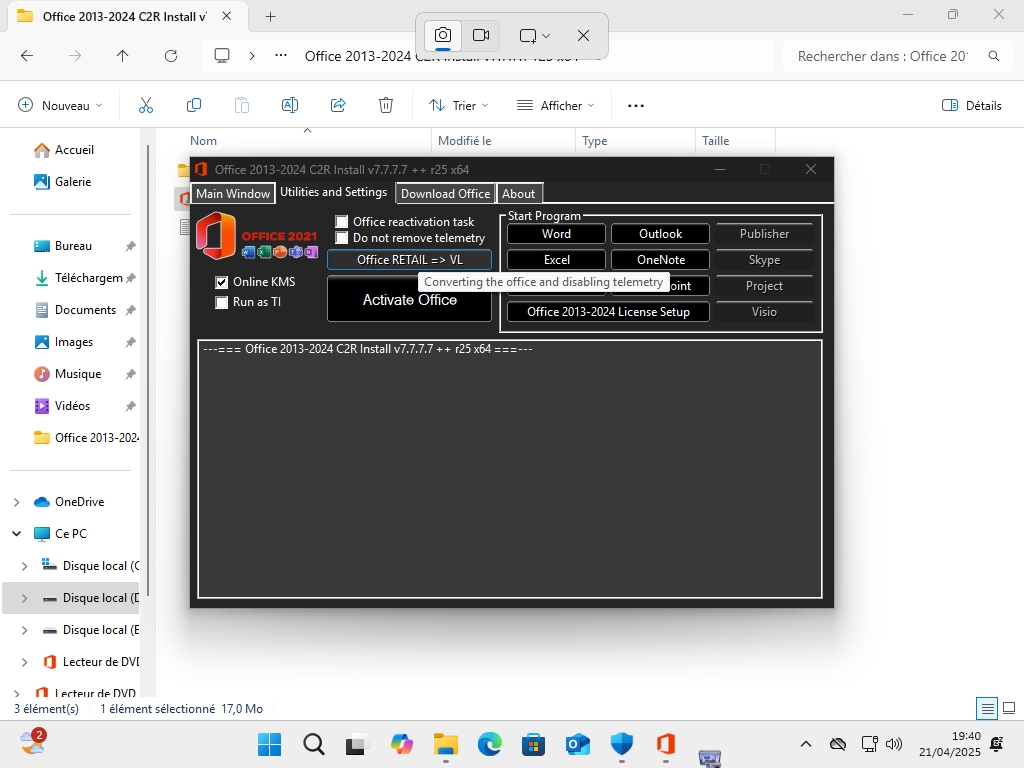
Task: Click the Word start program button
Action: [x=556, y=234]
